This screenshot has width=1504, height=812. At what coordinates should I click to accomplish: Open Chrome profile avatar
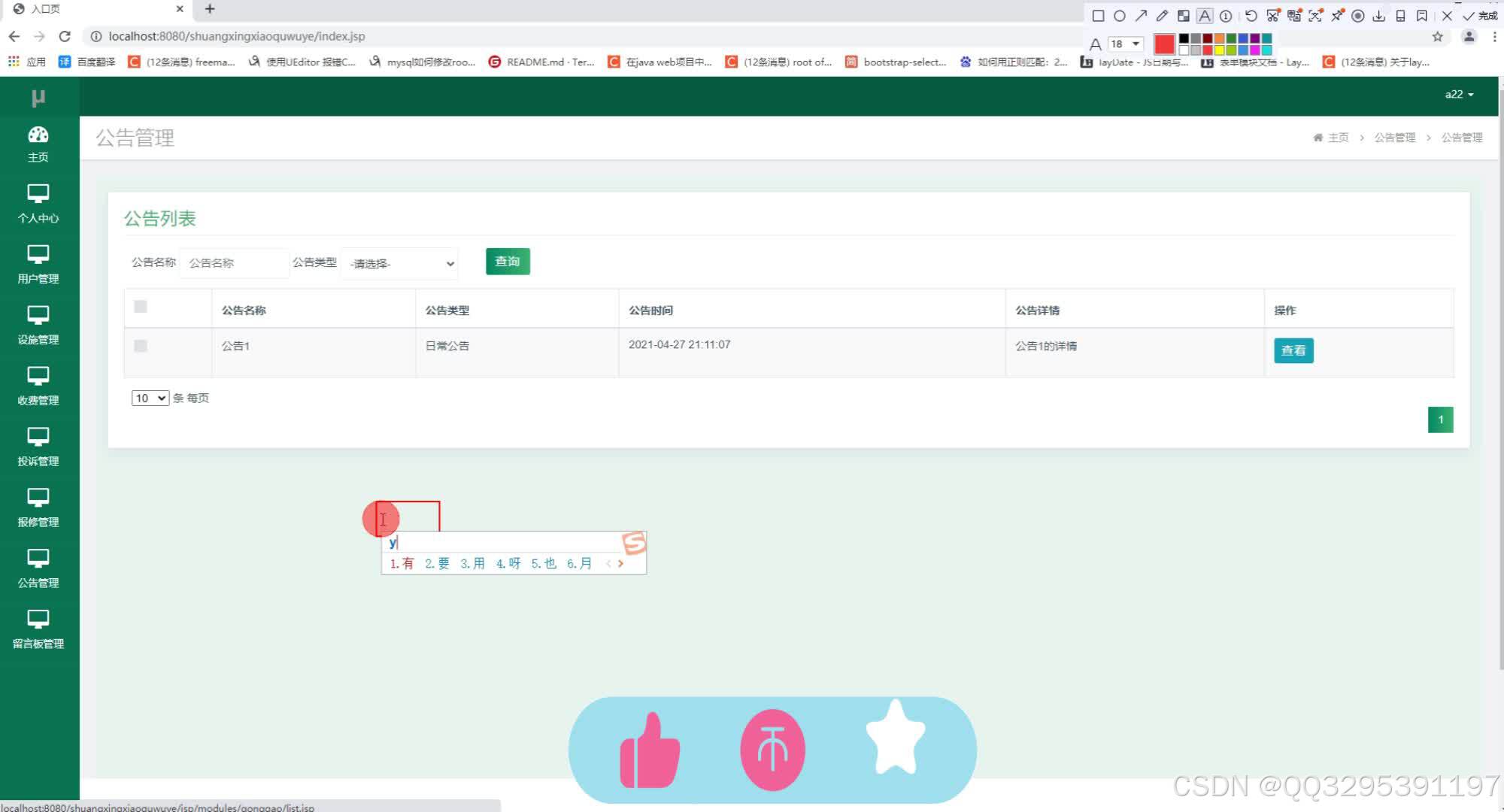[1468, 36]
